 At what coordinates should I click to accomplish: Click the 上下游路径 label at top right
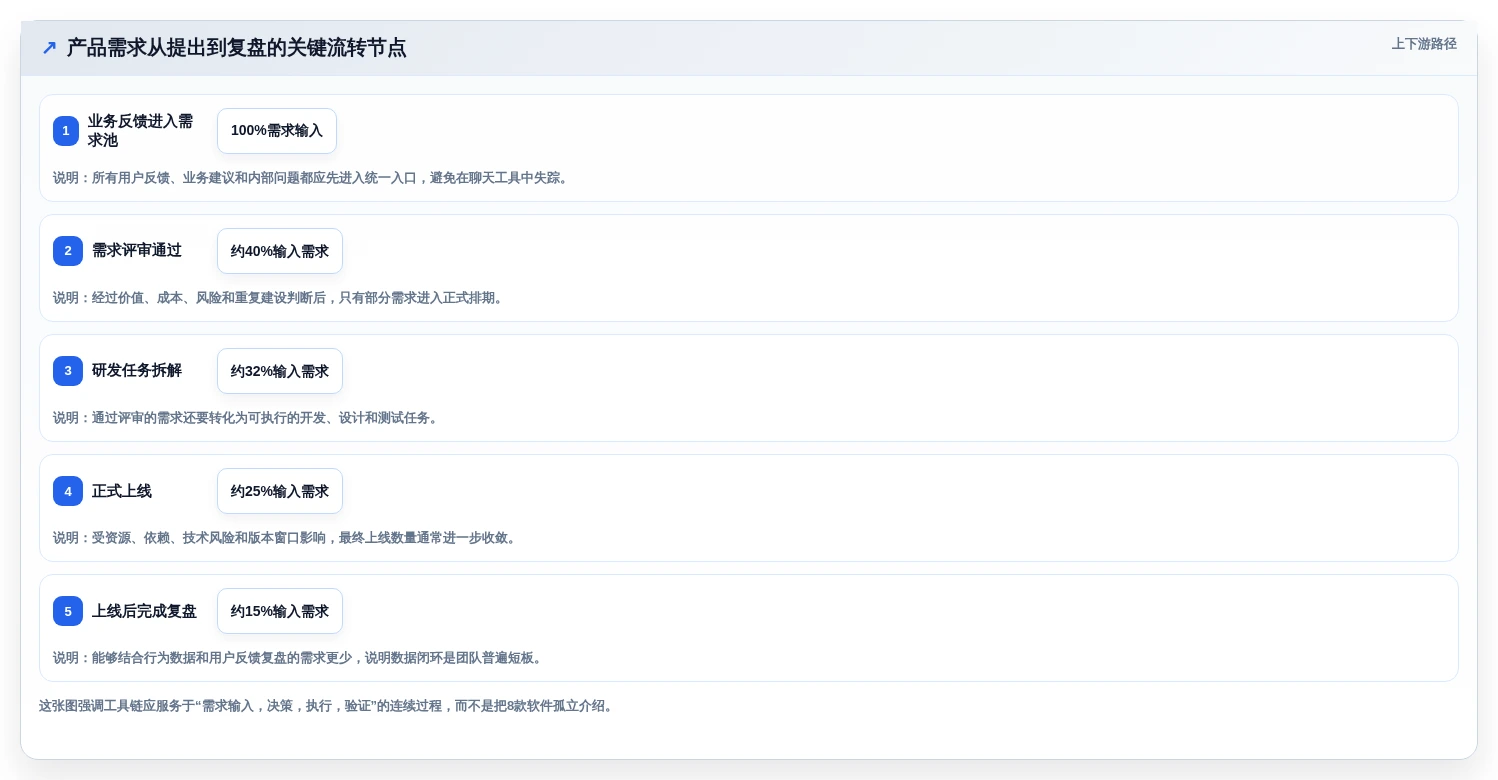(1424, 44)
